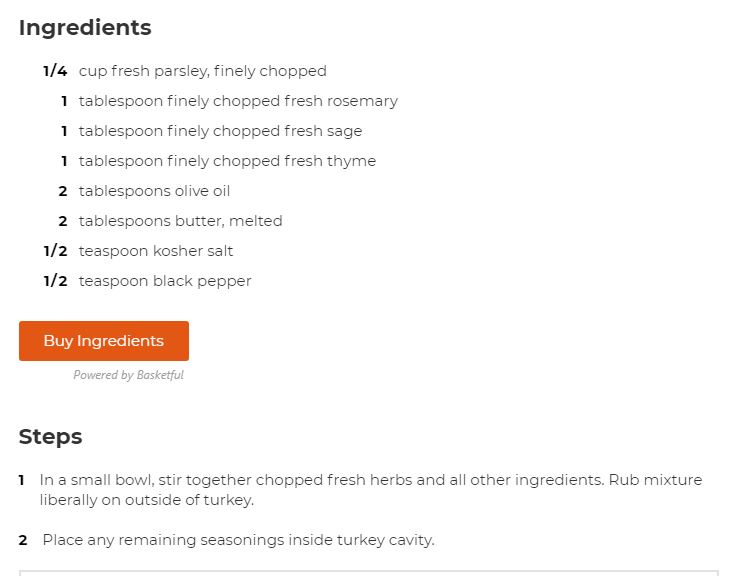This screenshot has width=733, height=576.
Task: Click the 1/2 quantity beside kosher salt
Action: (55, 251)
